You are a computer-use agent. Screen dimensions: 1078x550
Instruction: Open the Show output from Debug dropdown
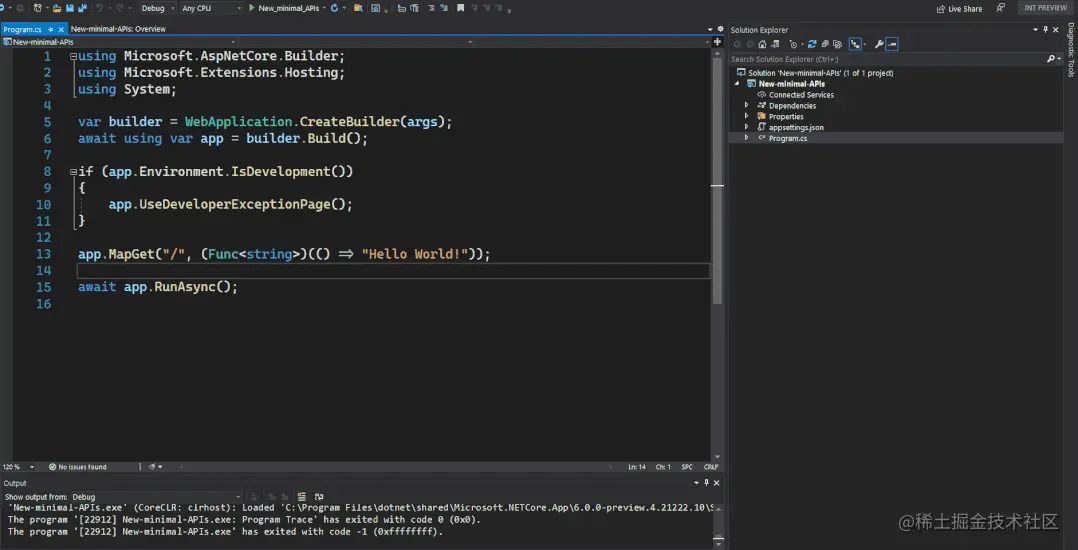pos(157,496)
